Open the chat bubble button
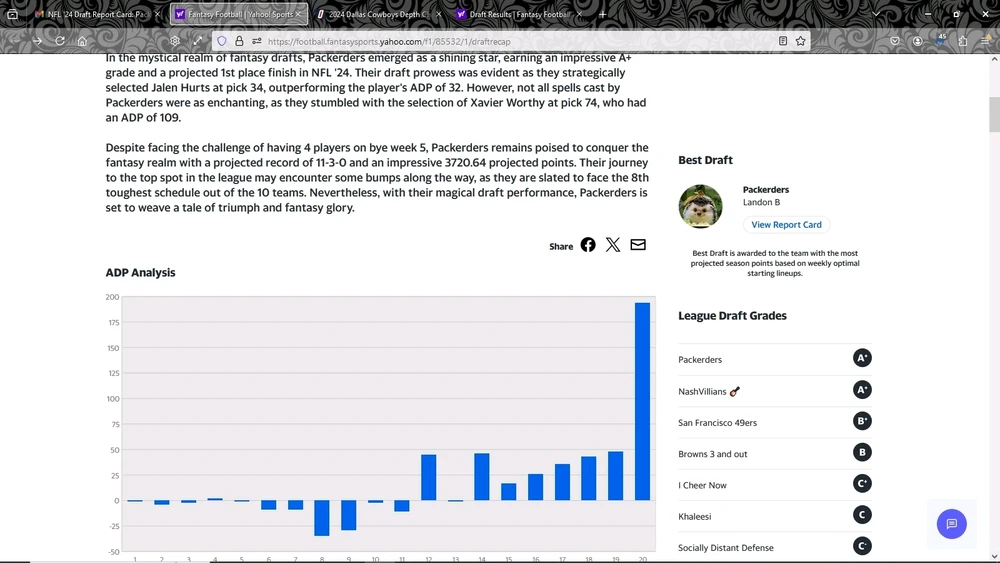 coord(951,523)
